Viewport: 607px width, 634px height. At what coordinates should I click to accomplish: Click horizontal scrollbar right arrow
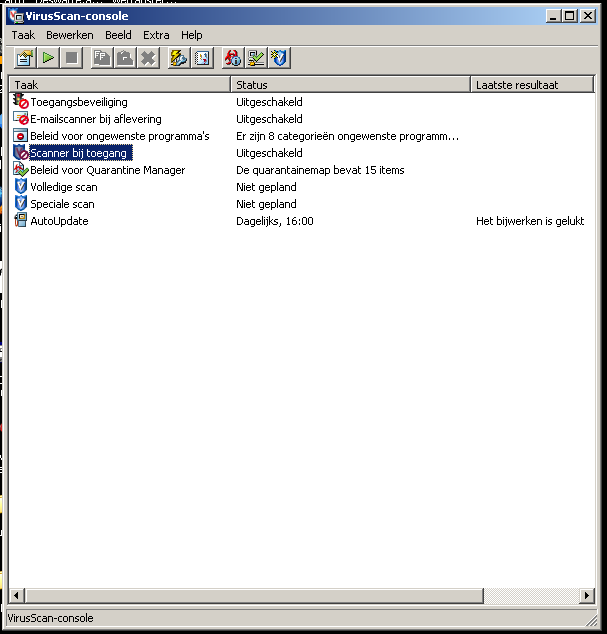(587, 595)
